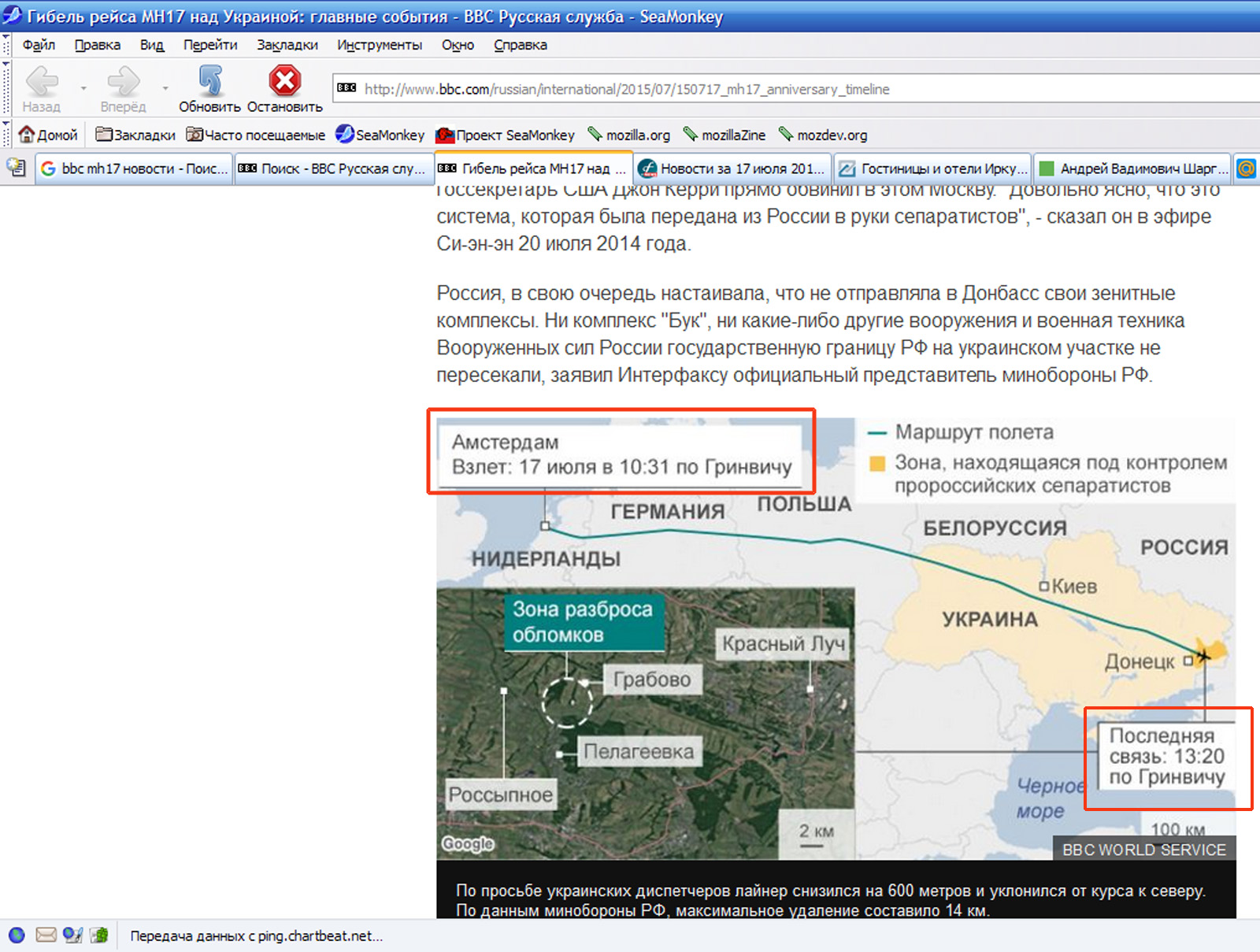Collapse the menu bar toolbar grippy

pyautogui.click(x=6, y=45)
